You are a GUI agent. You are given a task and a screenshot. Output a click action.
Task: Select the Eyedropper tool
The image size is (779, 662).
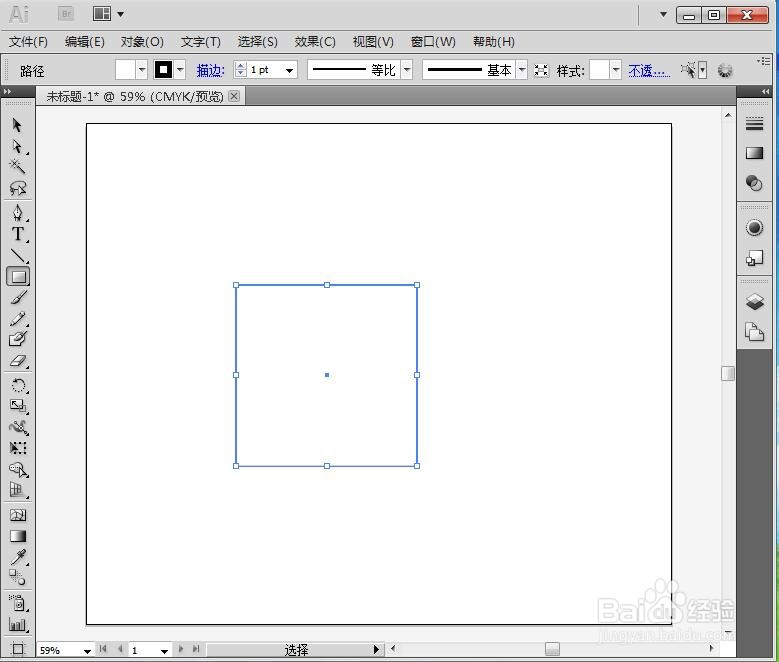pos(17,557)
